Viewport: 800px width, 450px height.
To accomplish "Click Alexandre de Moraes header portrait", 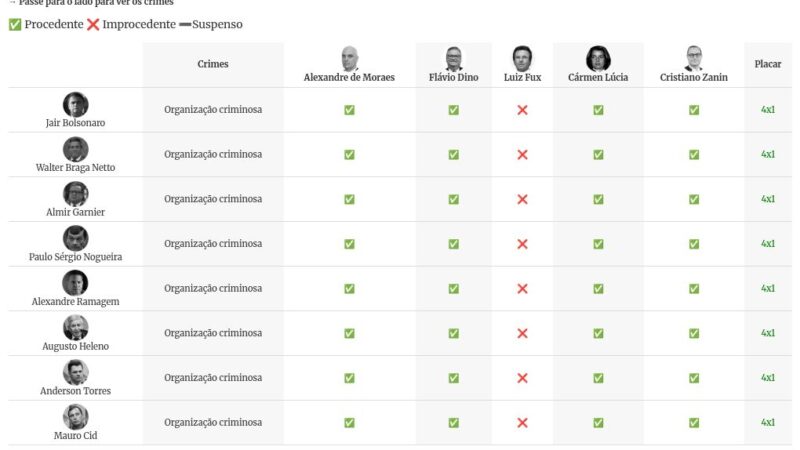I will click(x=349, y=58).
